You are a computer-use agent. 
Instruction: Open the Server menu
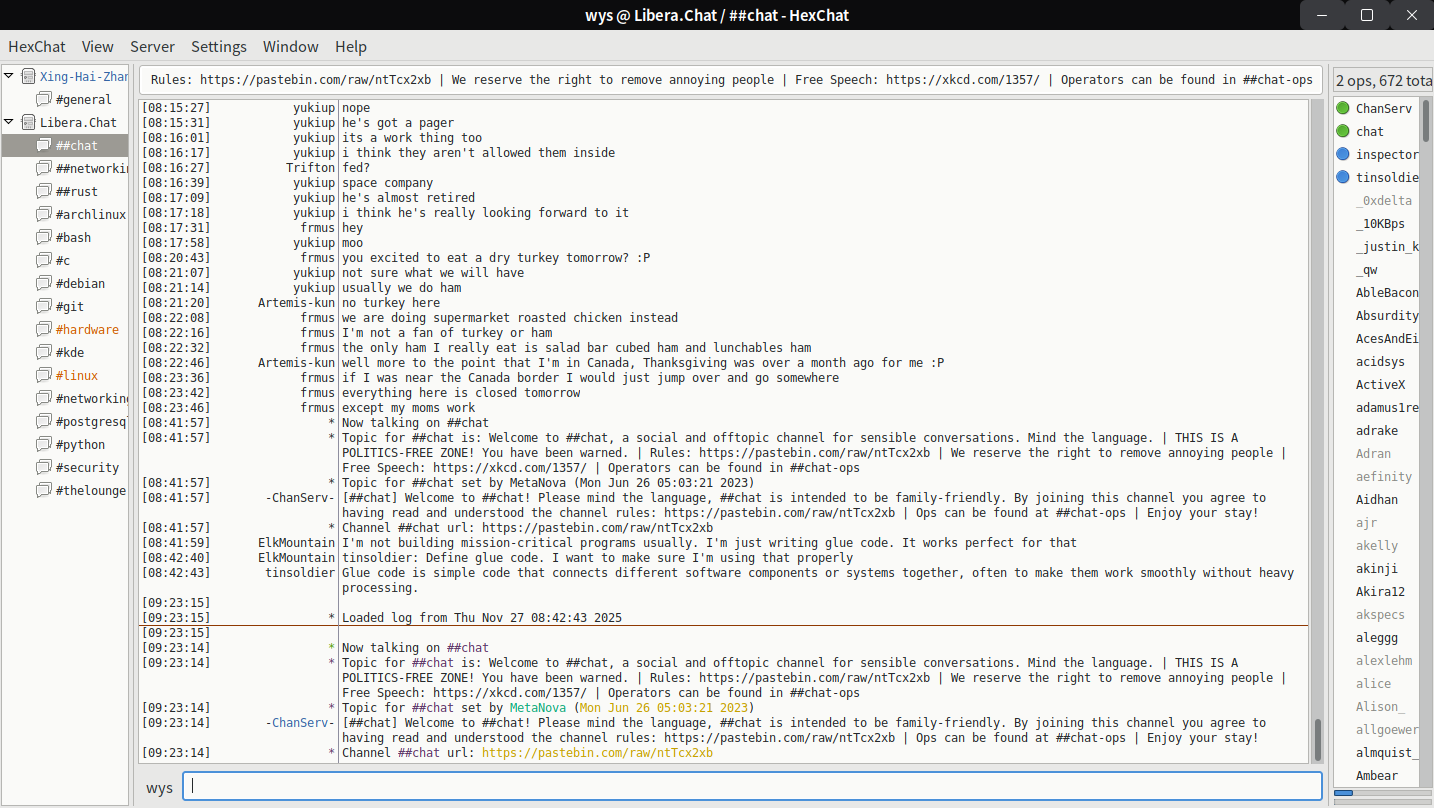(x=152, y=47)
